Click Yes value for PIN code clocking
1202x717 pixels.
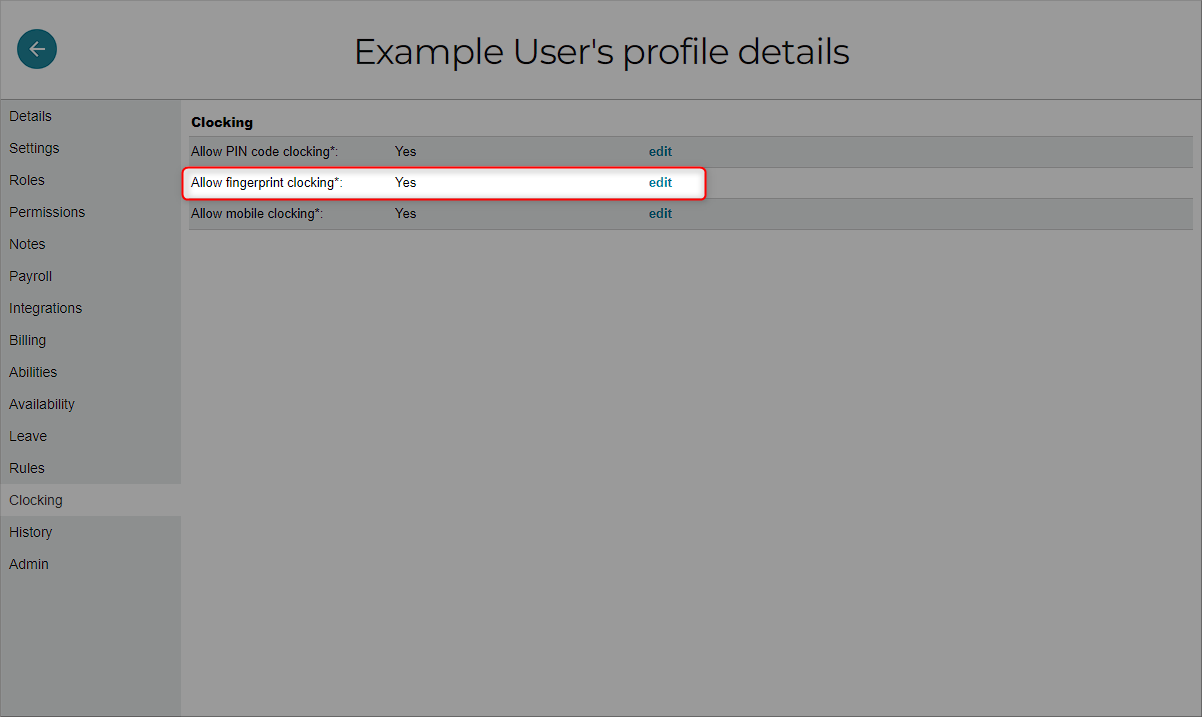406,152
